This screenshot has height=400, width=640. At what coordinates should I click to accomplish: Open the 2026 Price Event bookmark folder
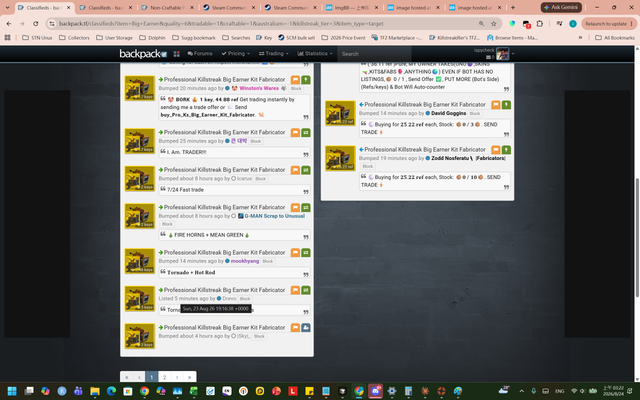point(343,38)
